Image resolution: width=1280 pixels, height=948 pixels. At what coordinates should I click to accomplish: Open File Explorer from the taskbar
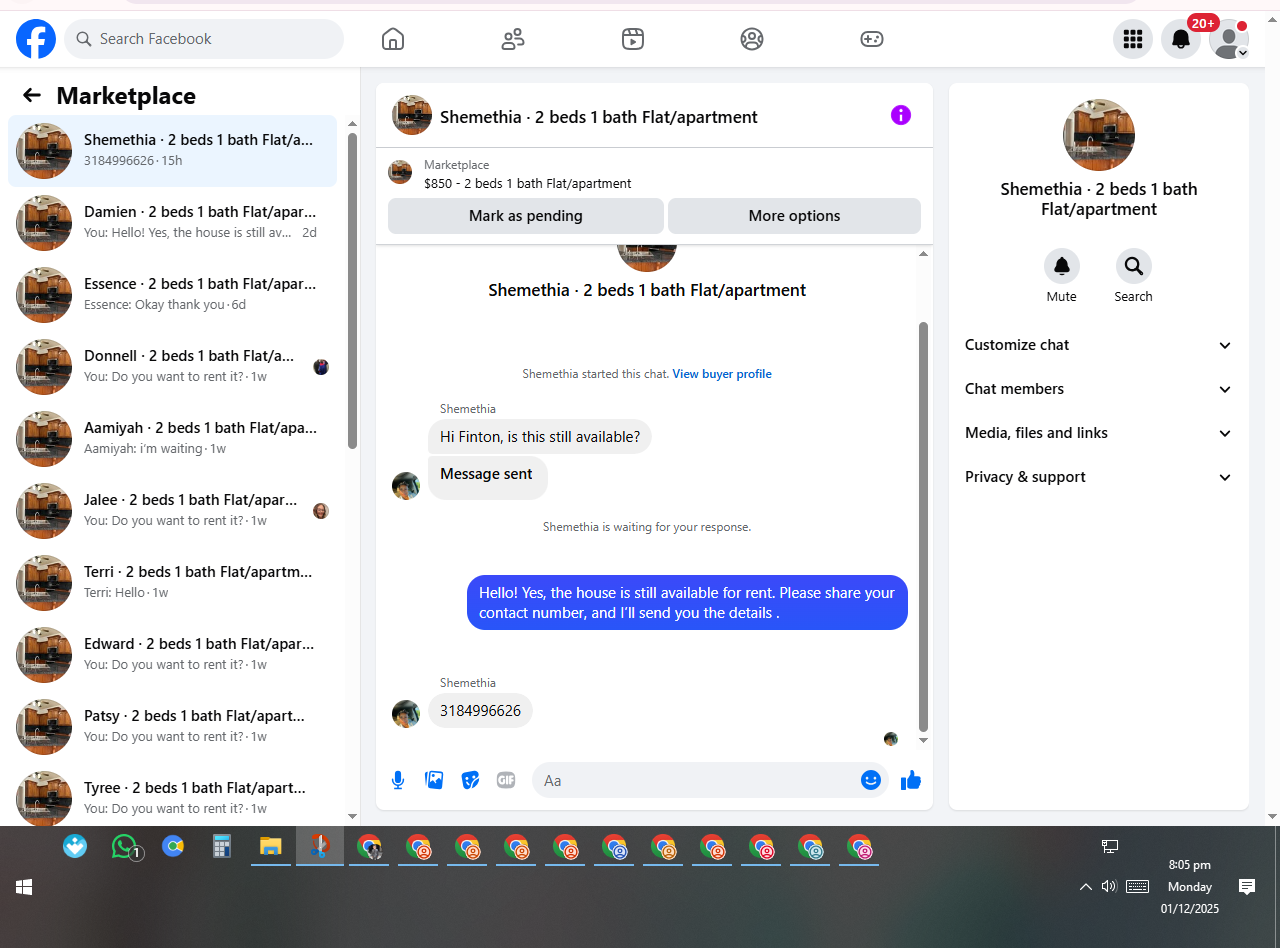pyautogui.click(x=270, y=847)
